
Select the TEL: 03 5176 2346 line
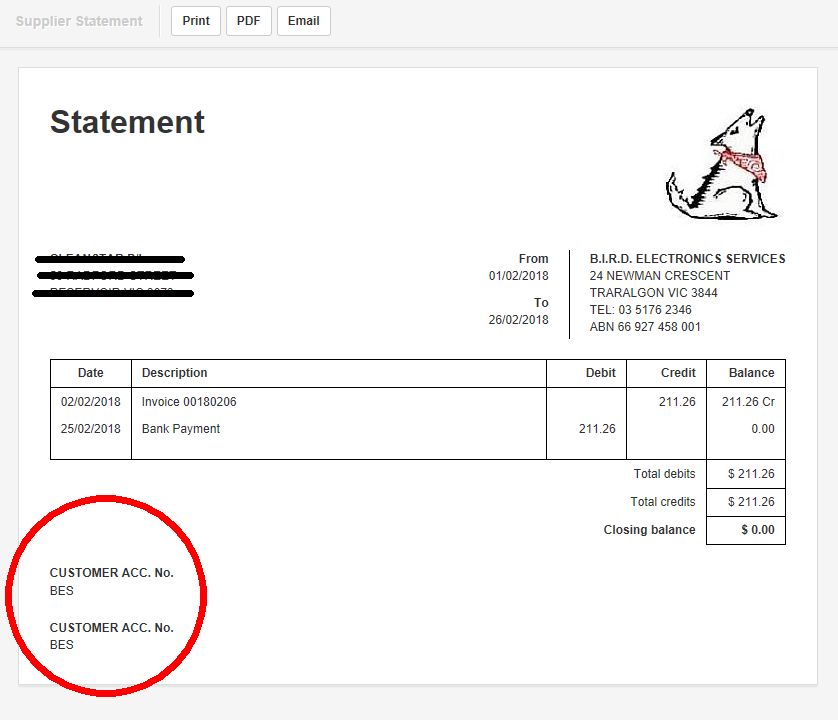point(640,310)
